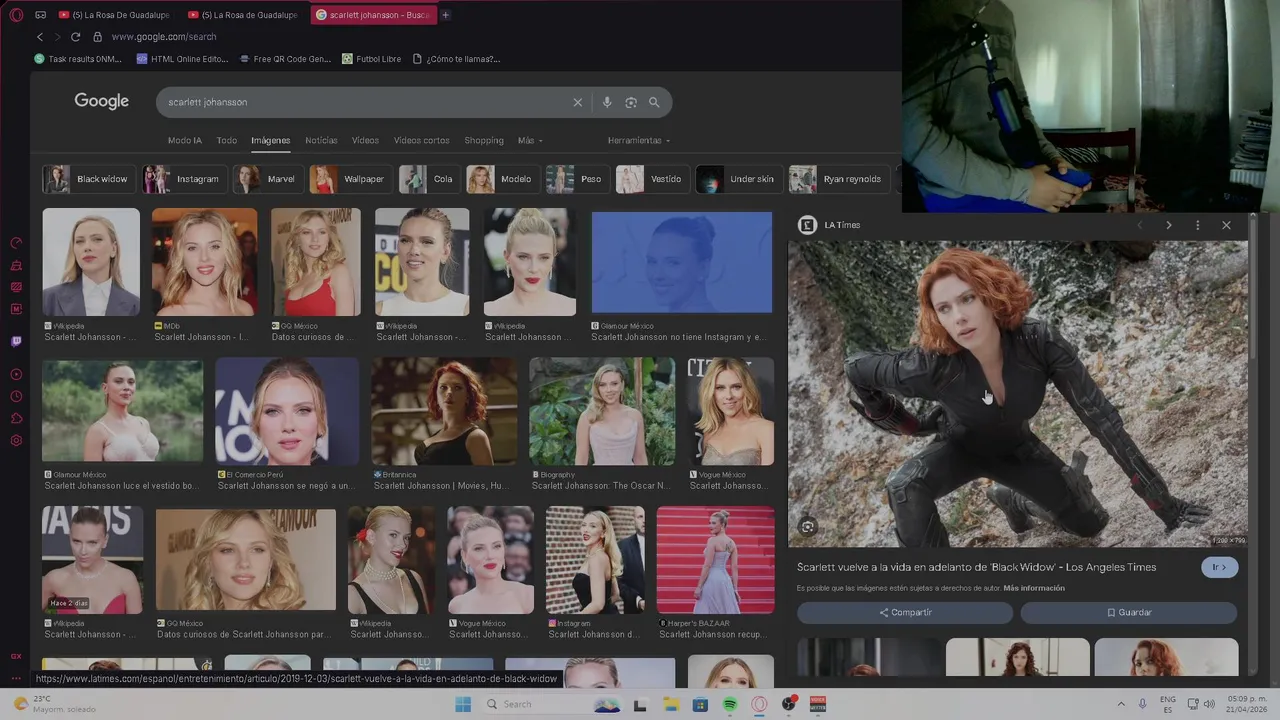1280x720 pixels.
Task: Open the Más información link
Action: pos(1034,588)
